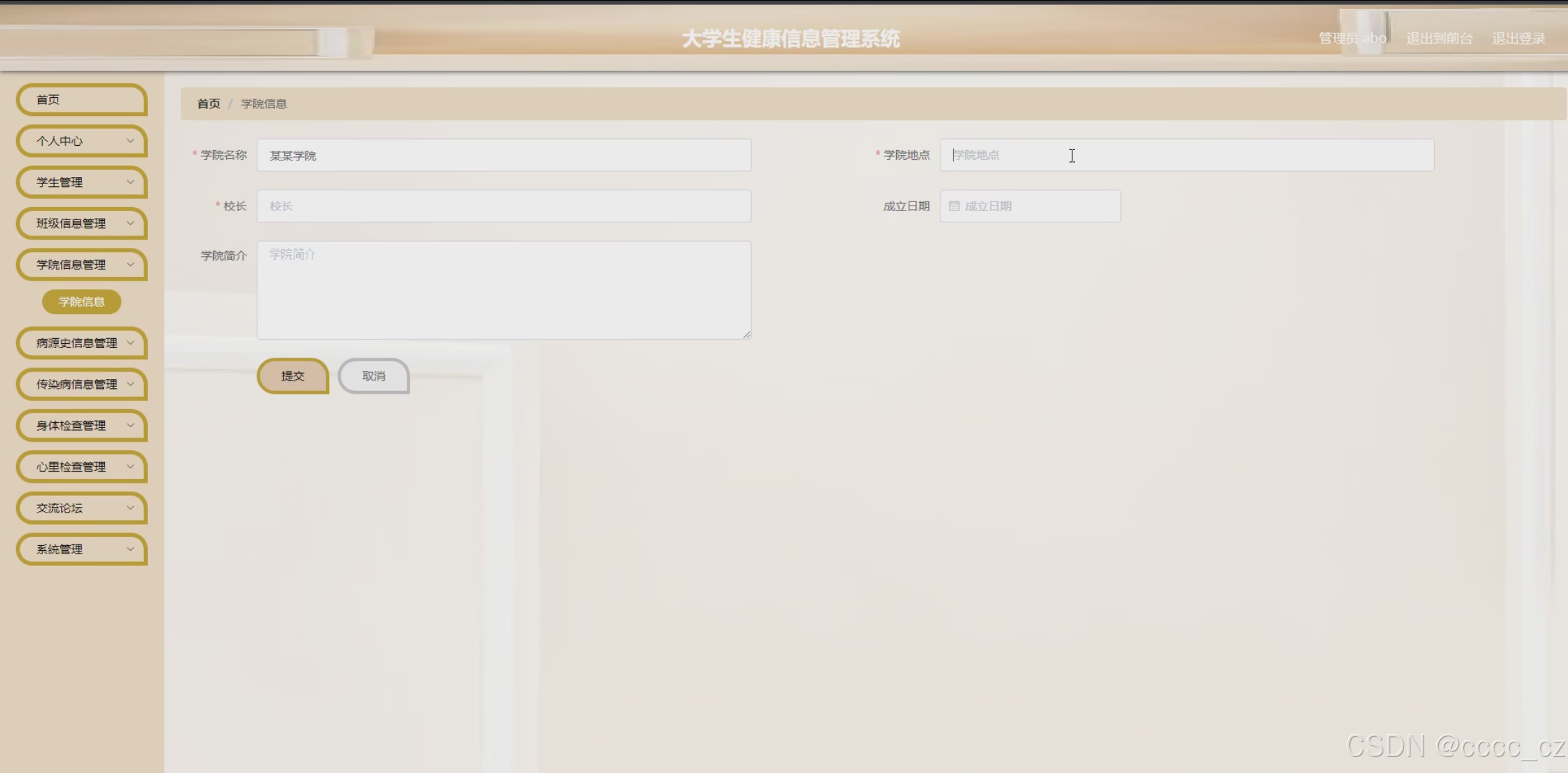Click 首页 breadcrumb link
This screenshot has height=773, width=1568.
(x=208, y=103)
